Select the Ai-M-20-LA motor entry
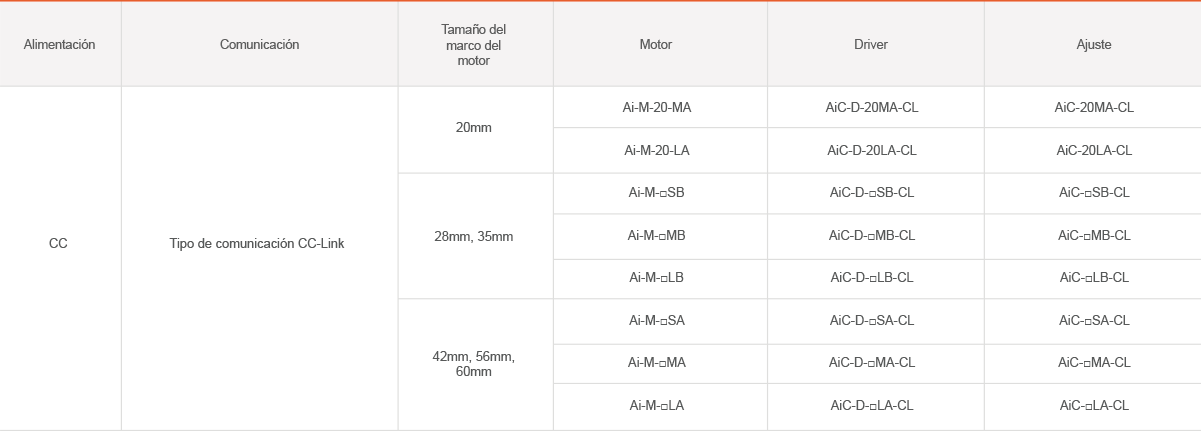Image resolution: width=1201 pixels, height=431 pixels. pos(659,151)
